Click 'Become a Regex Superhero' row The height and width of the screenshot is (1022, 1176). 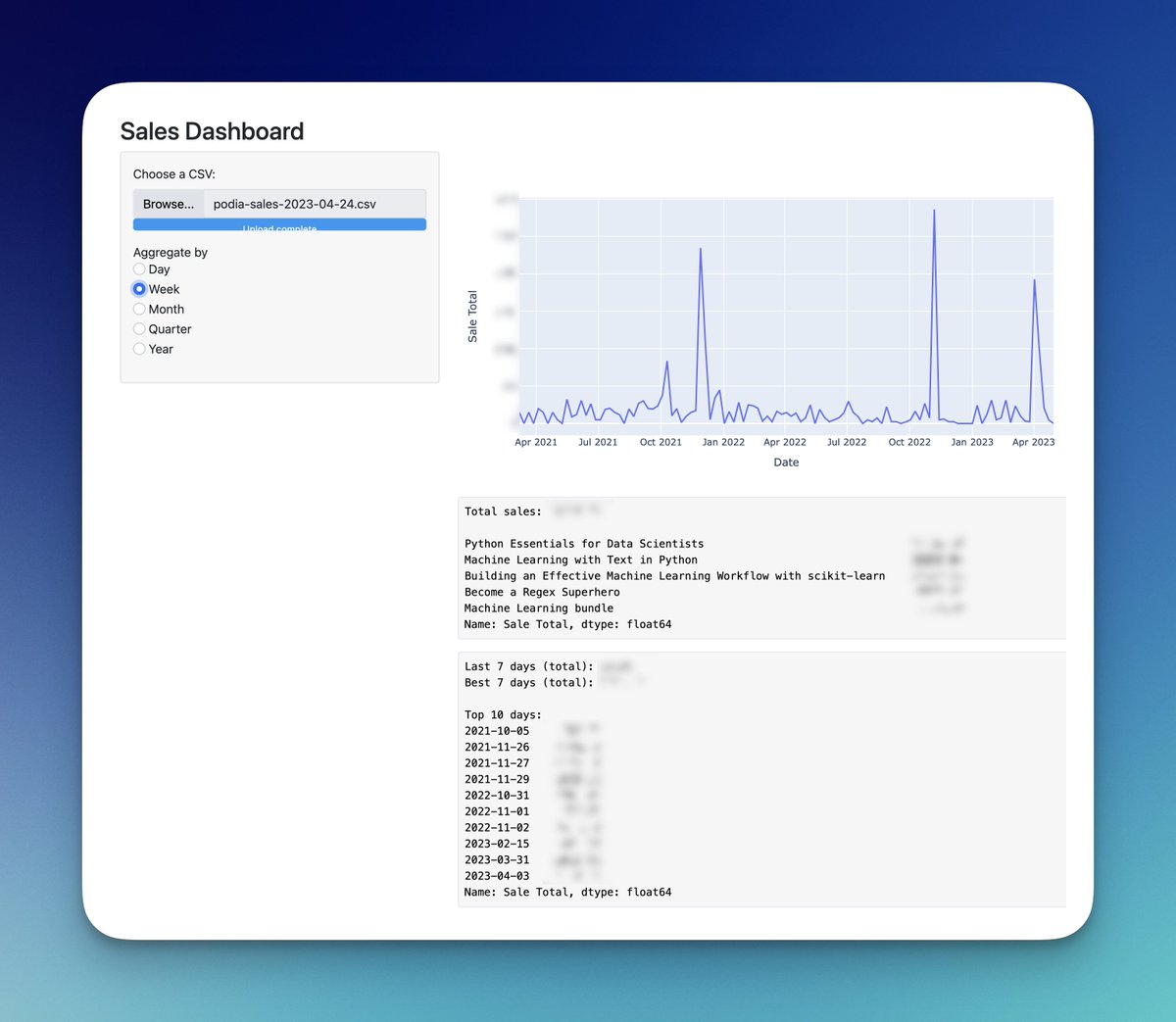(542, 592)
